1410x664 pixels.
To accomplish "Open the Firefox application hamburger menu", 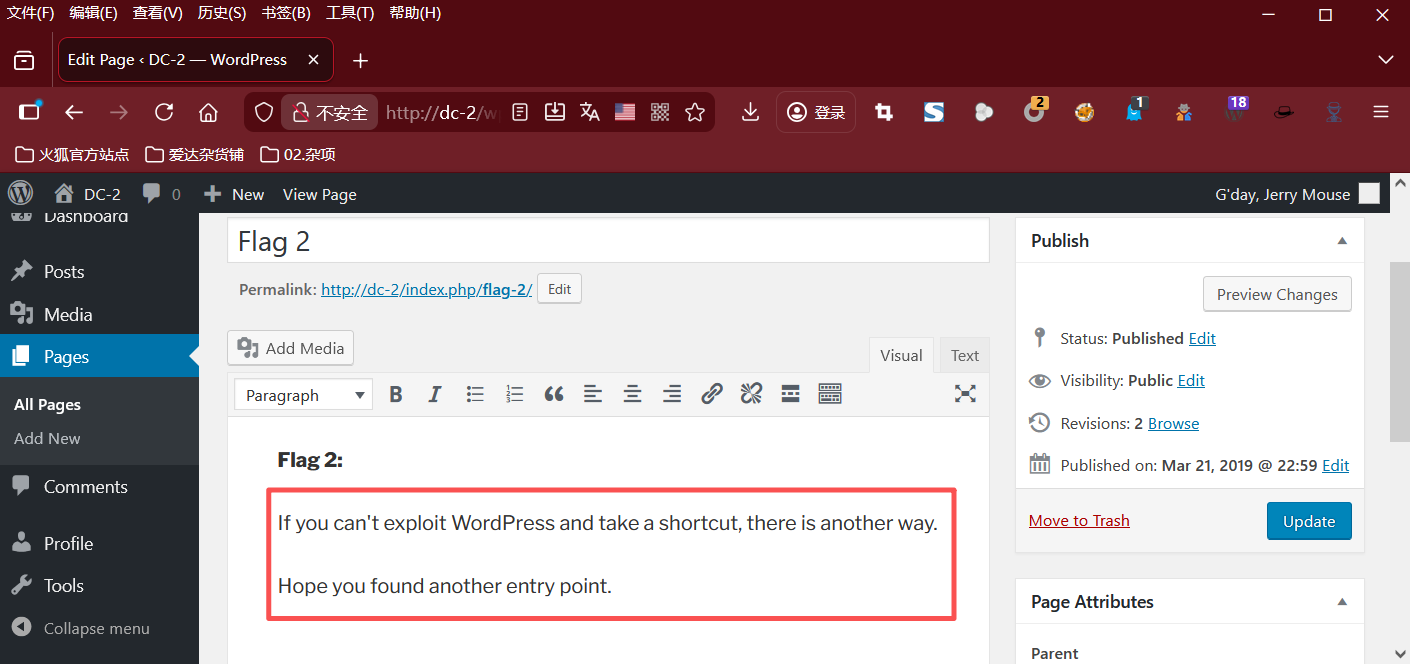I will (x=1381, y=113).
